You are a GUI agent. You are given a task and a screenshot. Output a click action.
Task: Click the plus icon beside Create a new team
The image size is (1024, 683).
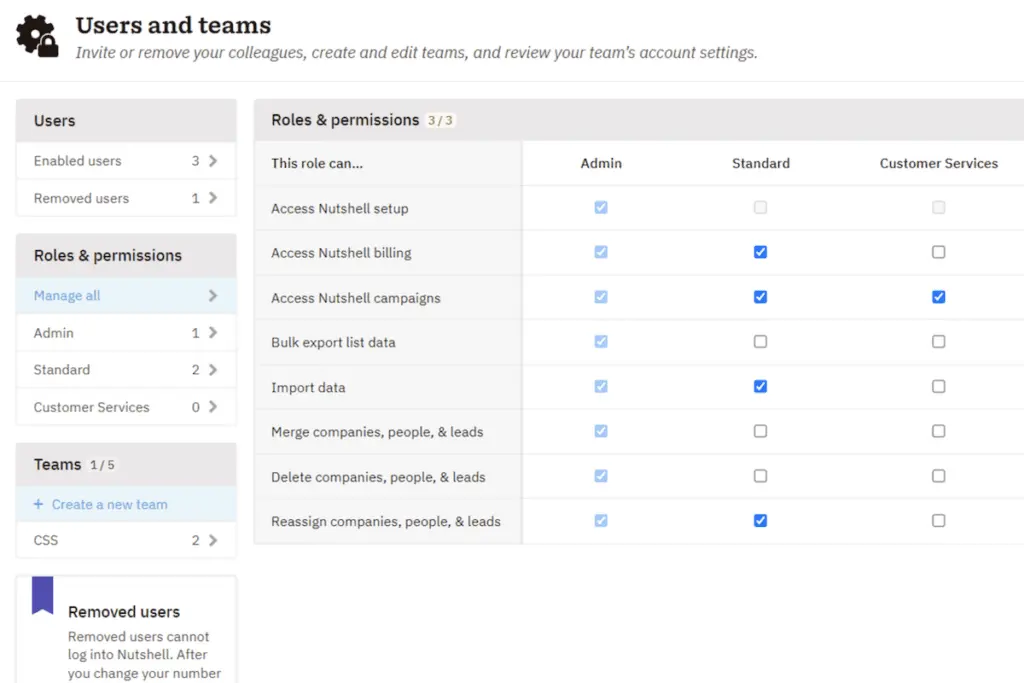[x=38, y=504]
